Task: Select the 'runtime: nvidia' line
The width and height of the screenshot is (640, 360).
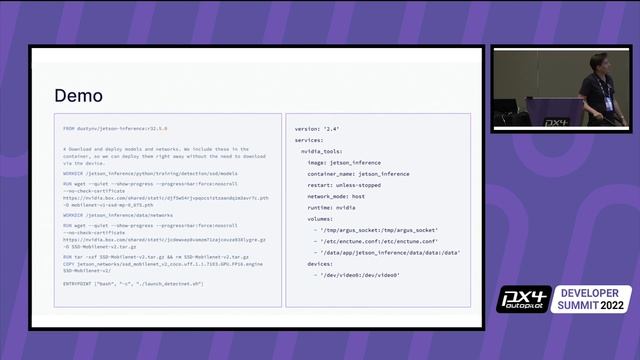Action: click(x=331, y=208)
